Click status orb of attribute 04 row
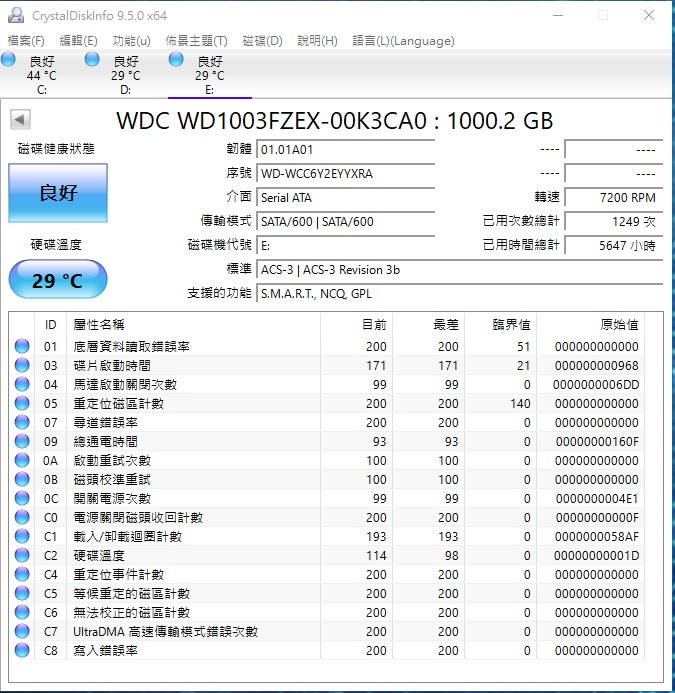 [22, 384]
